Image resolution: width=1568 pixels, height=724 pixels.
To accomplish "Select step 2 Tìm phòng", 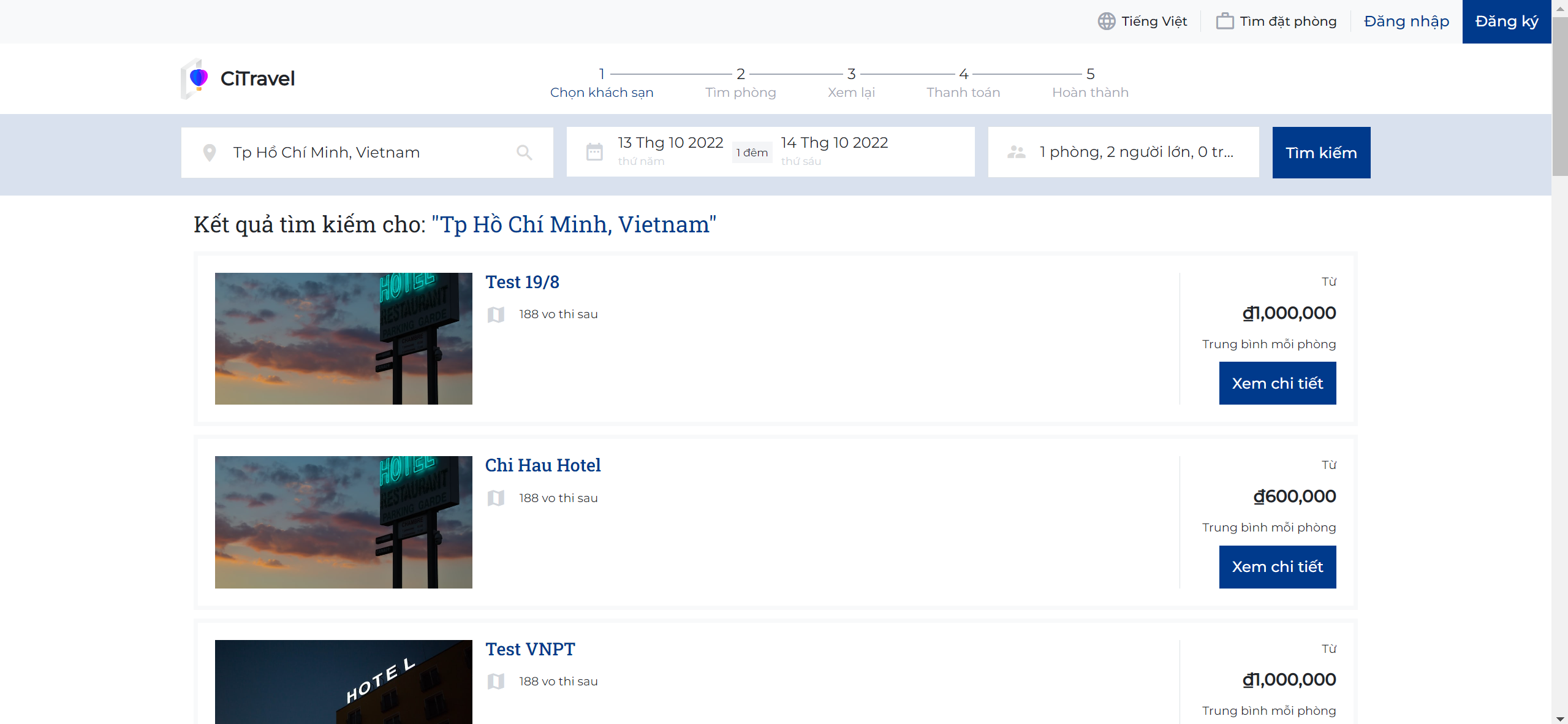I will coord(740,83).
